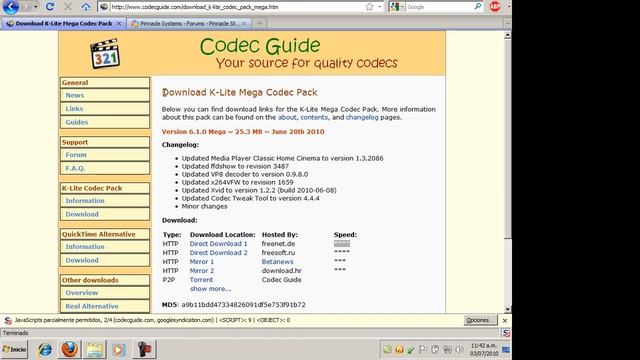This screenshot has height=360, width=640.
Task: Open the list all tabs dropdown
Action: pyautogui.click(x=508, y=24)
